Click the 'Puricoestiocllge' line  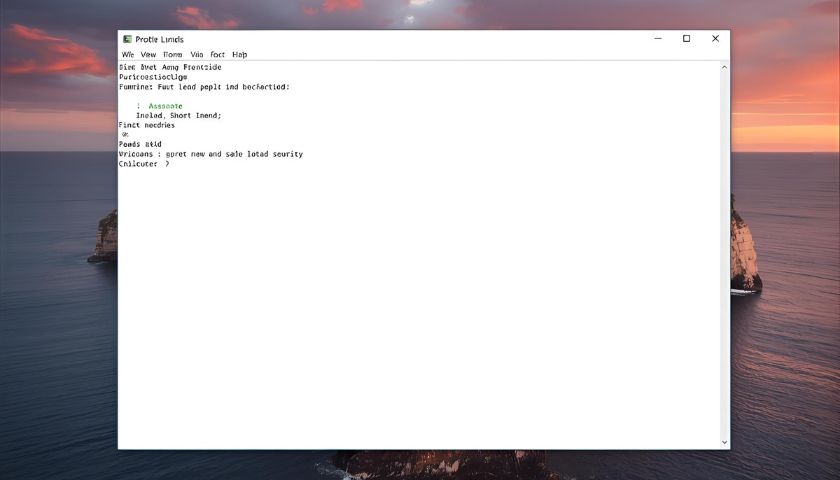[x=153, y=77]
